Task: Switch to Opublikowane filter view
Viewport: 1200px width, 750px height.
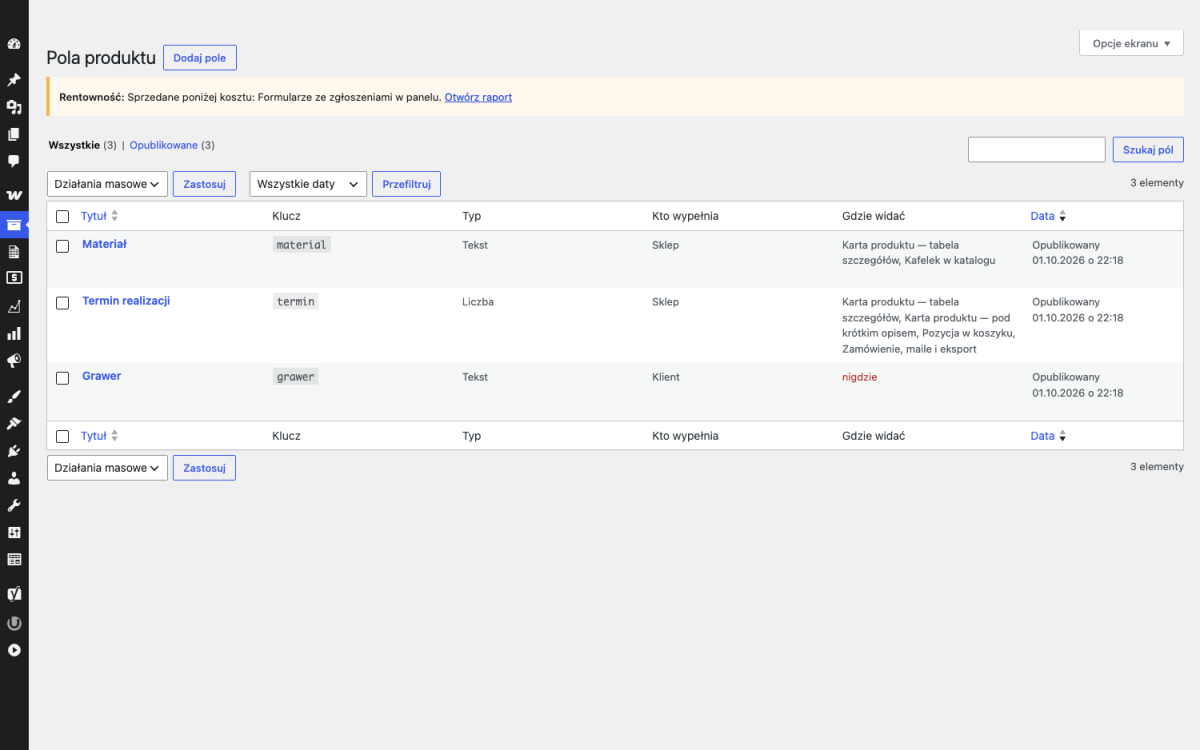Action: (164, 145)
